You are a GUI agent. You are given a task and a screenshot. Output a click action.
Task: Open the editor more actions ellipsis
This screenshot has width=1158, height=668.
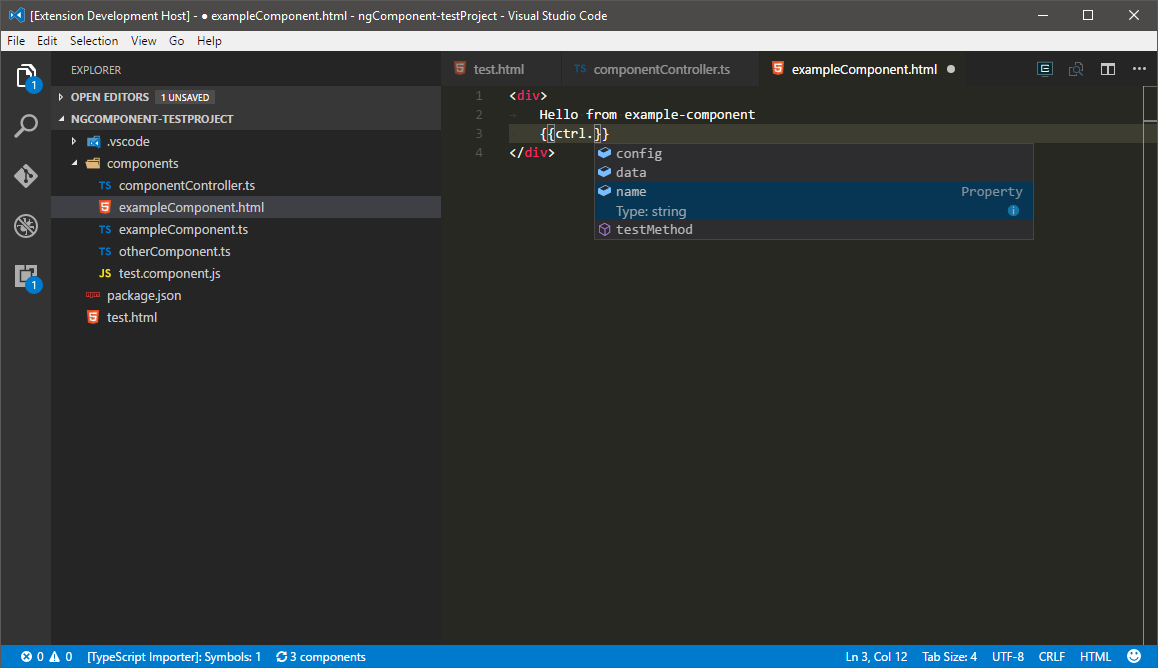(x=1140, y=69)
